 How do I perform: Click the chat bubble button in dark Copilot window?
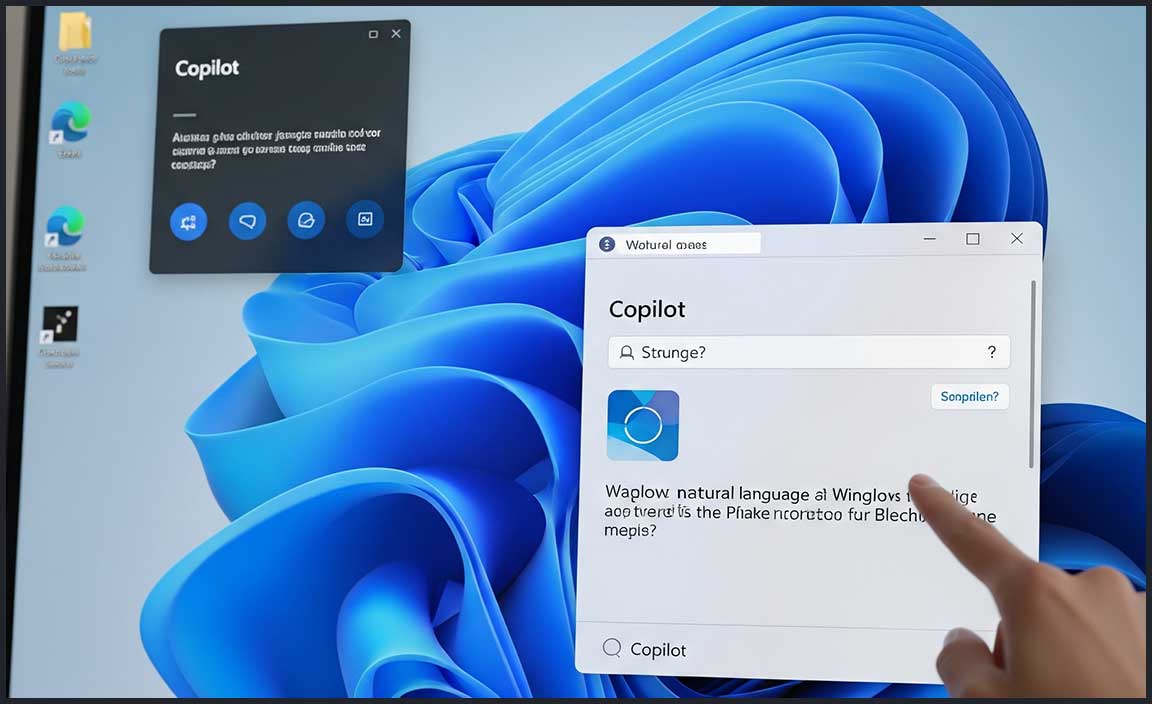click(x=248, y=220)
